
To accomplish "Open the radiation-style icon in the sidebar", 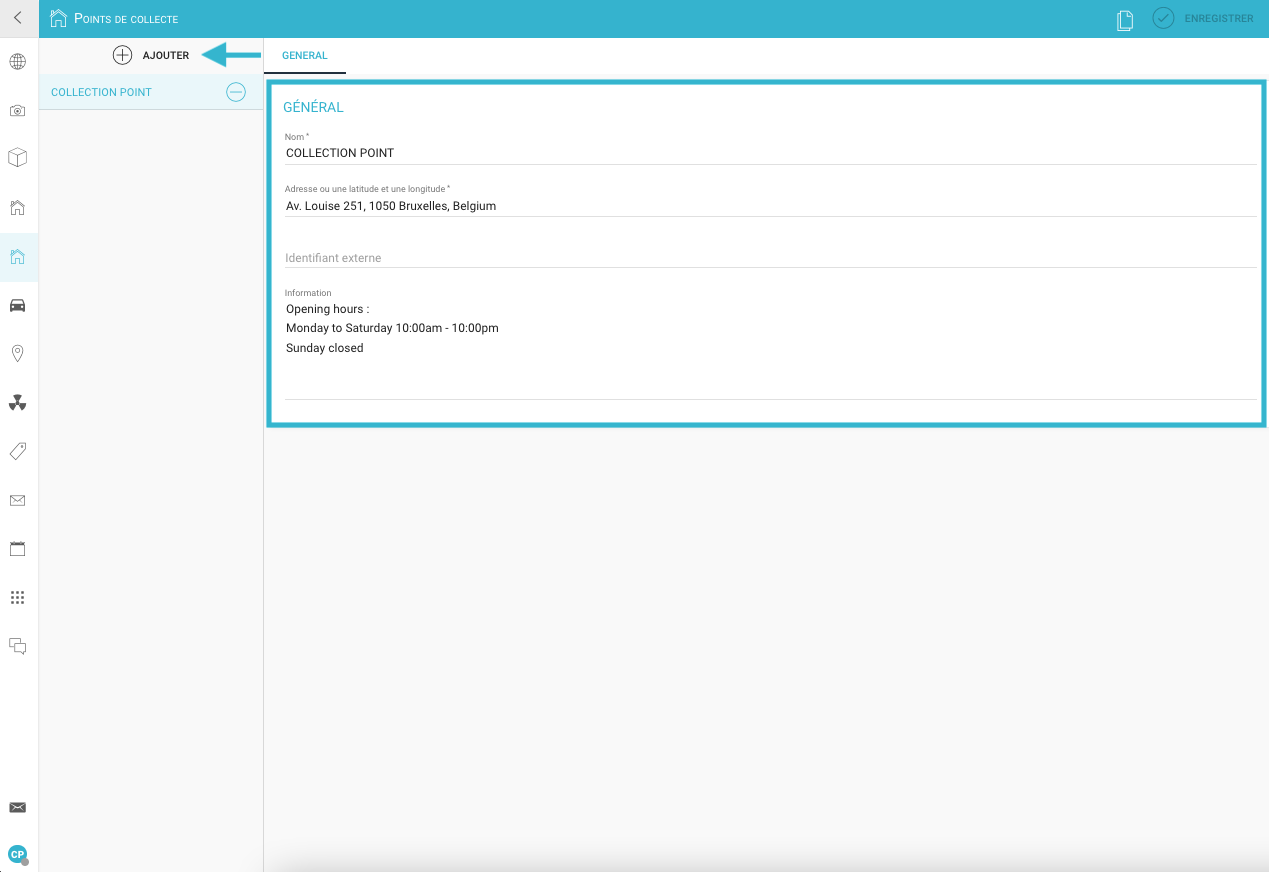I will pos(17,403).
